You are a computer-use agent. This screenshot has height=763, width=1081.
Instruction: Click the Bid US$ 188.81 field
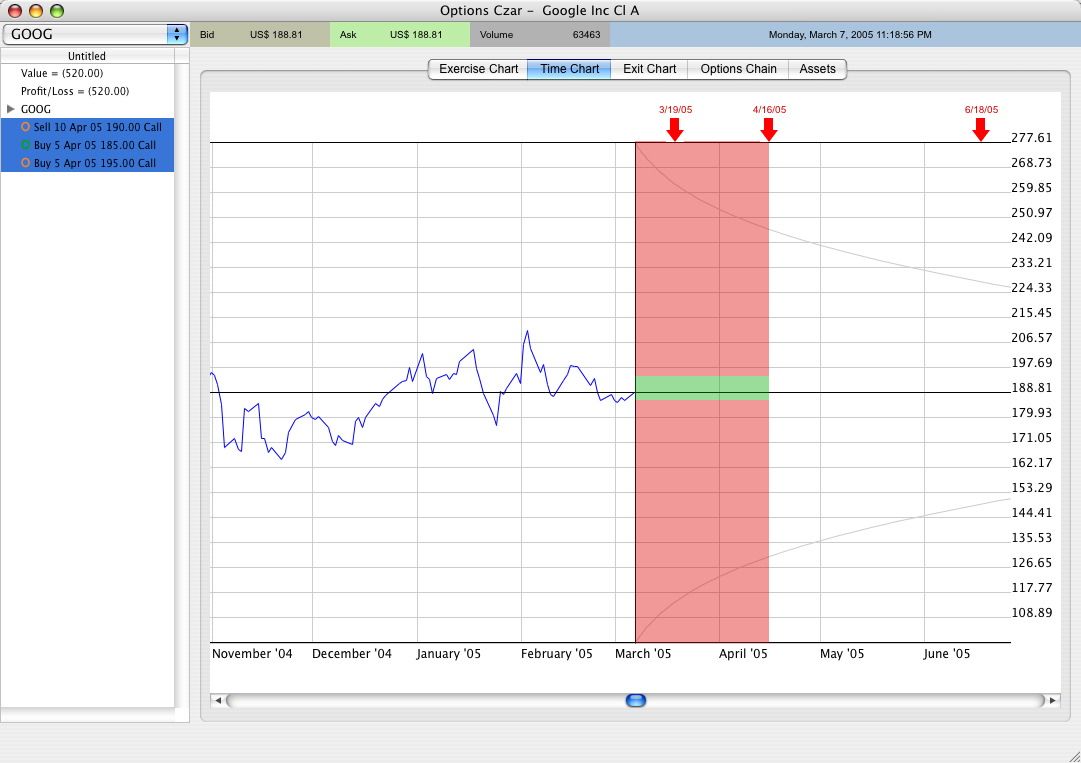click(x=260, y=34)
